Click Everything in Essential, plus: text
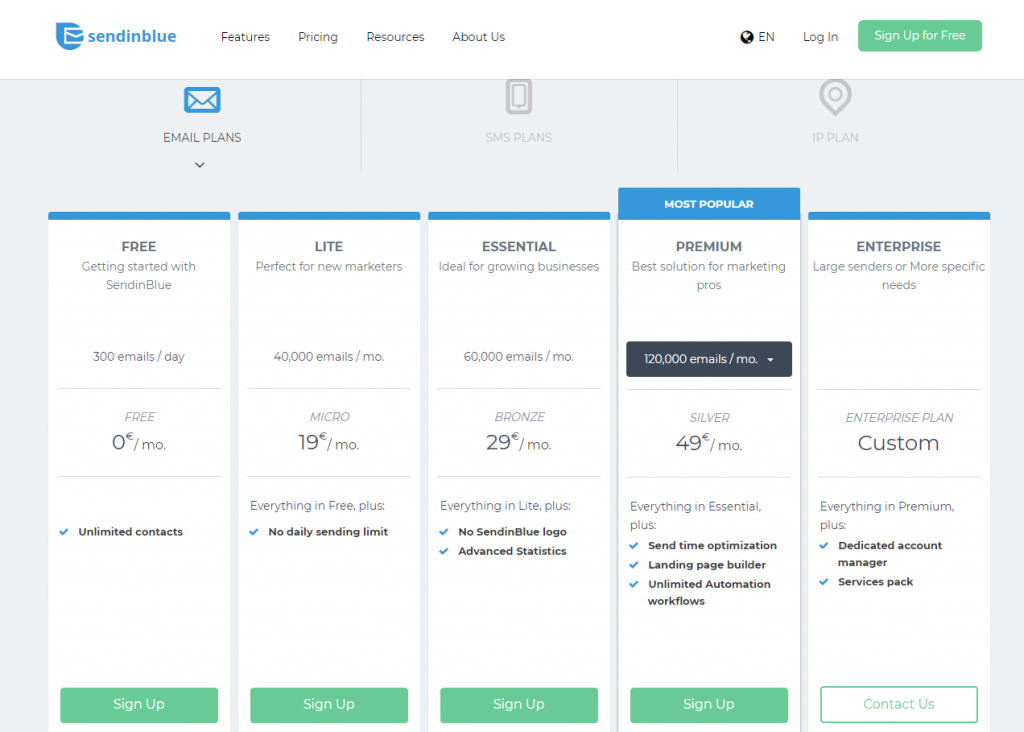The height and width of the screenshot is (732, 1024). [x=696, y=515]
